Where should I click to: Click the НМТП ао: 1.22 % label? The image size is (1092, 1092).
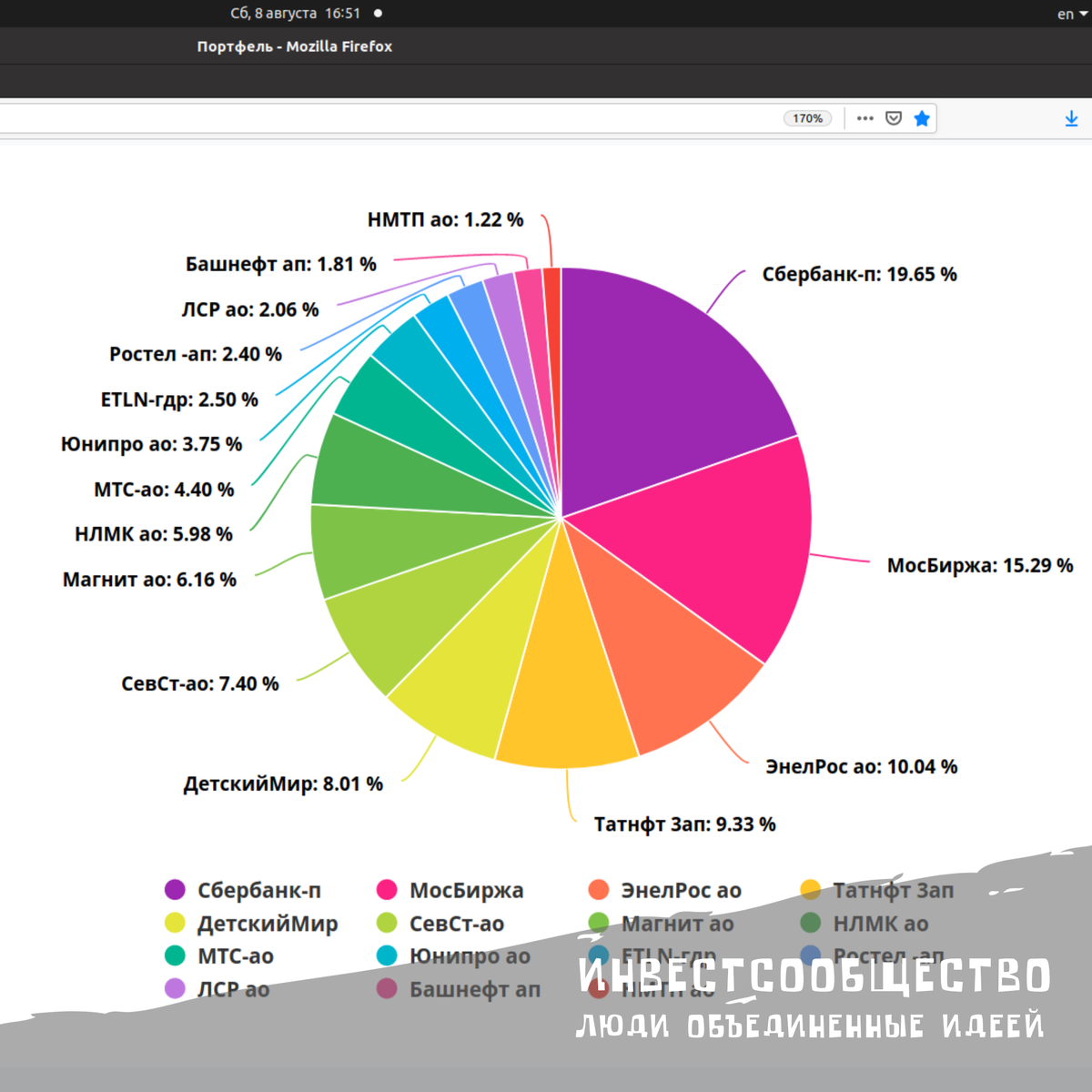click(446, 219)
